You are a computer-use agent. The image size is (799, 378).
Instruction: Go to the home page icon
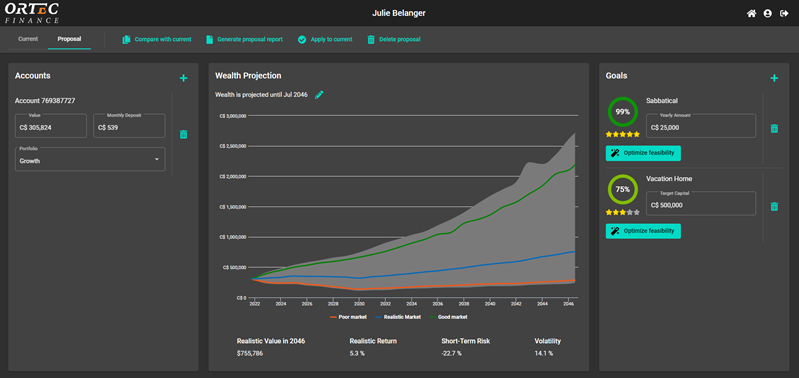pyautogui.click(x=751, y=14)
